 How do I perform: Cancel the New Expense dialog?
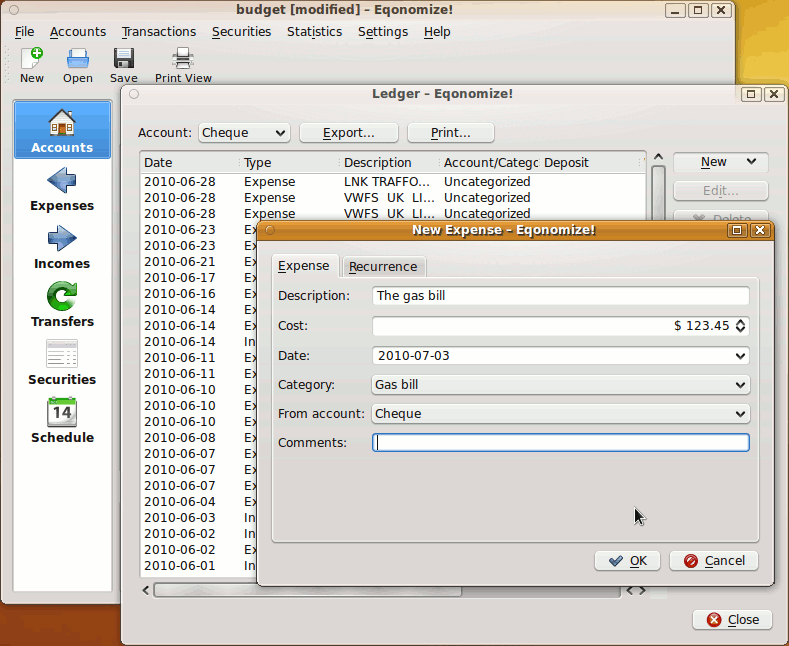click(x=714, y=561)
